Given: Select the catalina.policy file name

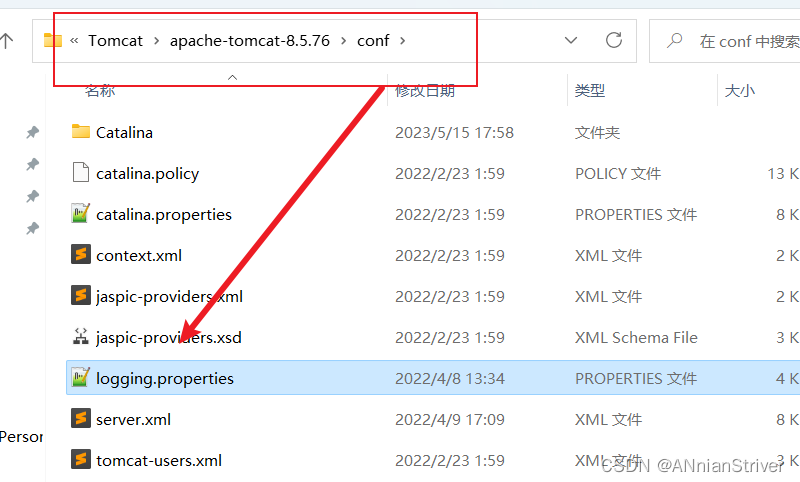Looking at the screenshot, I should (147, 174).
